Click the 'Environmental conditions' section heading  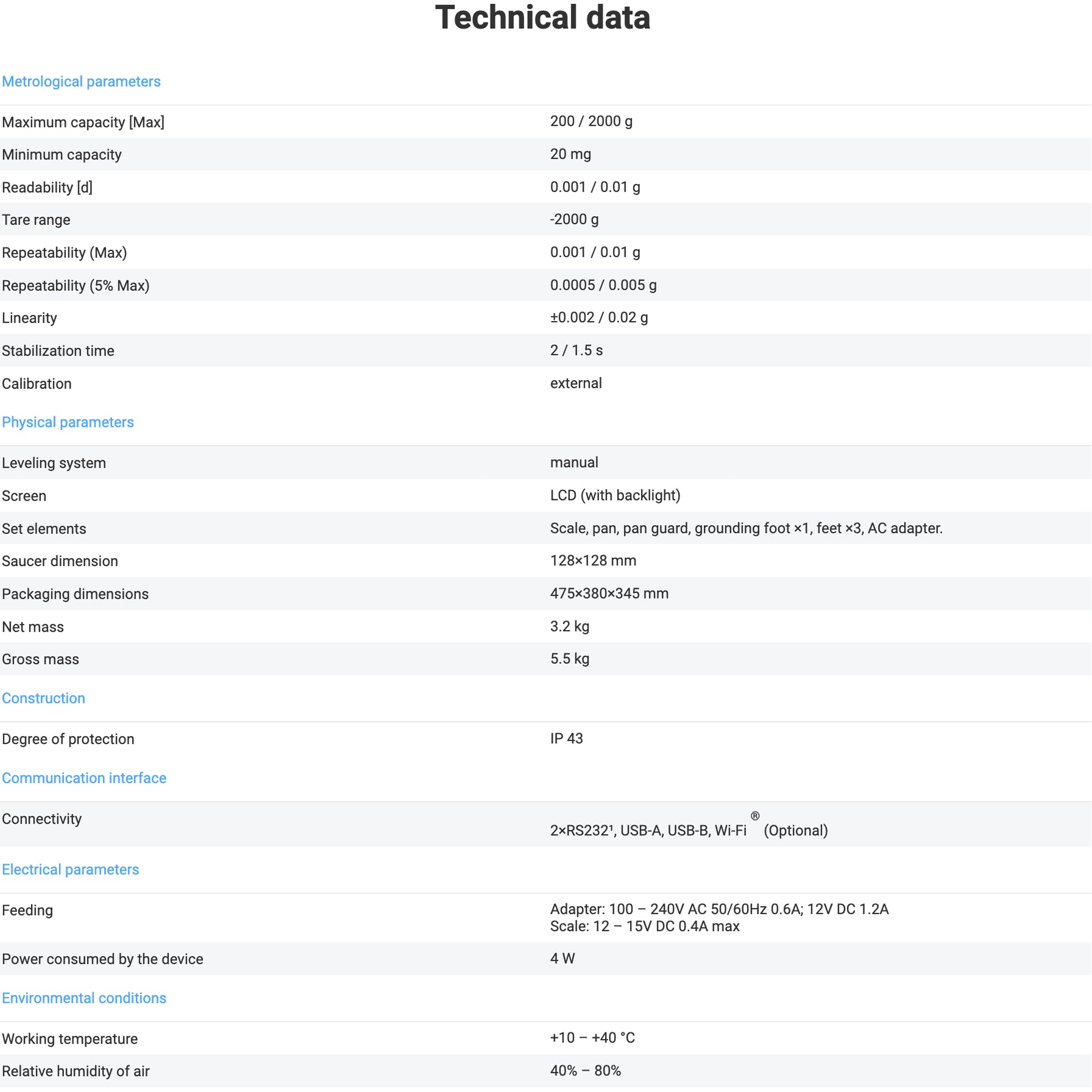coord(84,998)
